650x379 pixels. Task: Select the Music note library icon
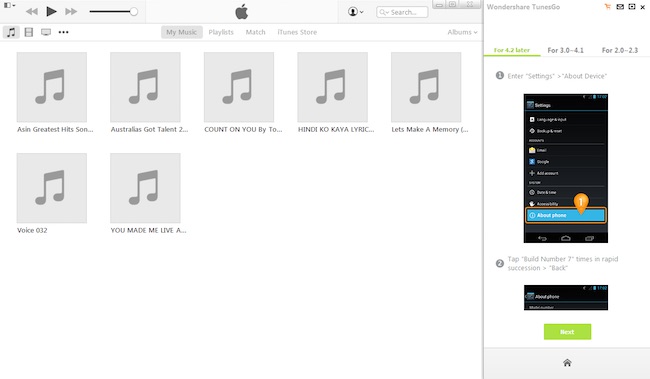[x=11, y=32]
